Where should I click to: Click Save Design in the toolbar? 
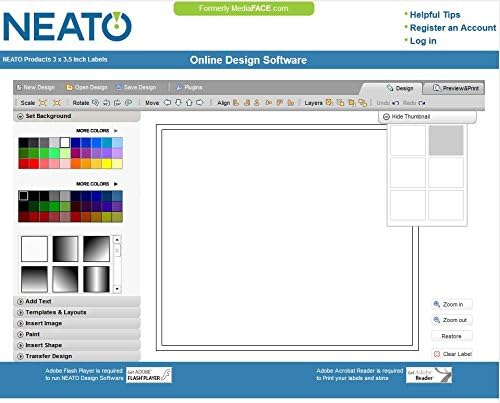[136, 87]
